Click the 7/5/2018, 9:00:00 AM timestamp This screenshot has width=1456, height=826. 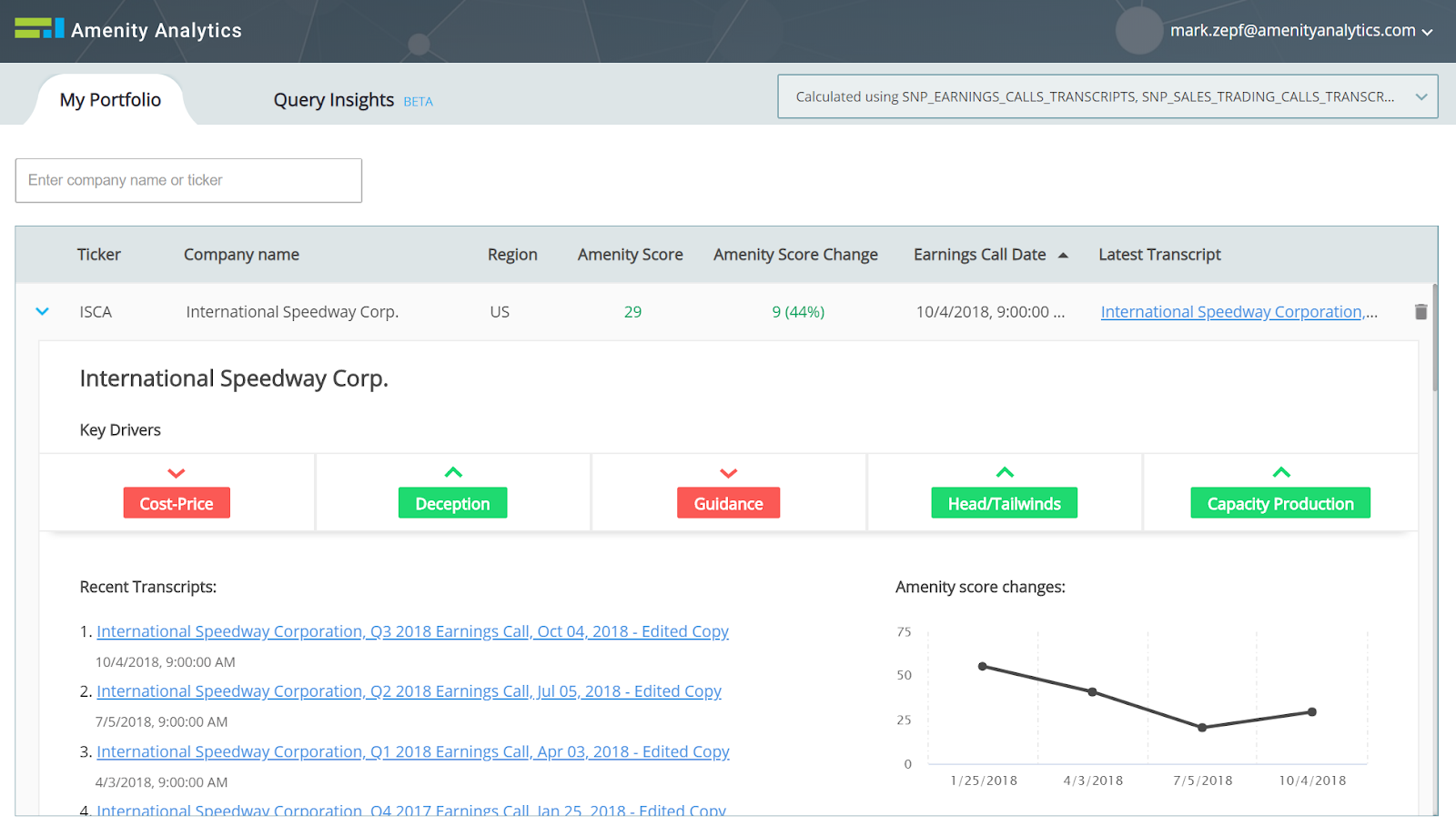[162, 722]
